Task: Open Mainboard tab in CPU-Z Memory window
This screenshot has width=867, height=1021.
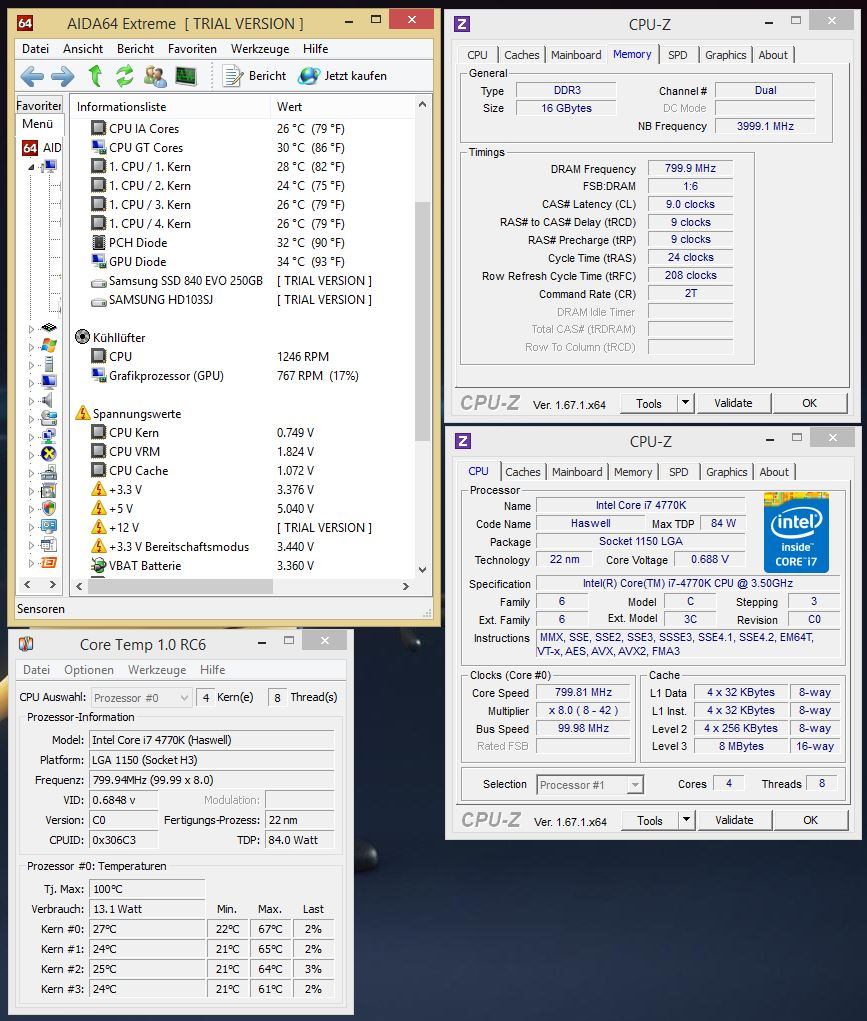Action: 576,55
